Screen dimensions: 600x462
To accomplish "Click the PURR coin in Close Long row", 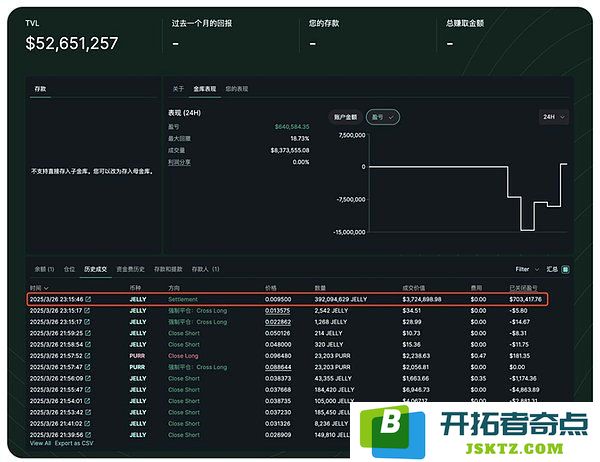I will 137,356.
